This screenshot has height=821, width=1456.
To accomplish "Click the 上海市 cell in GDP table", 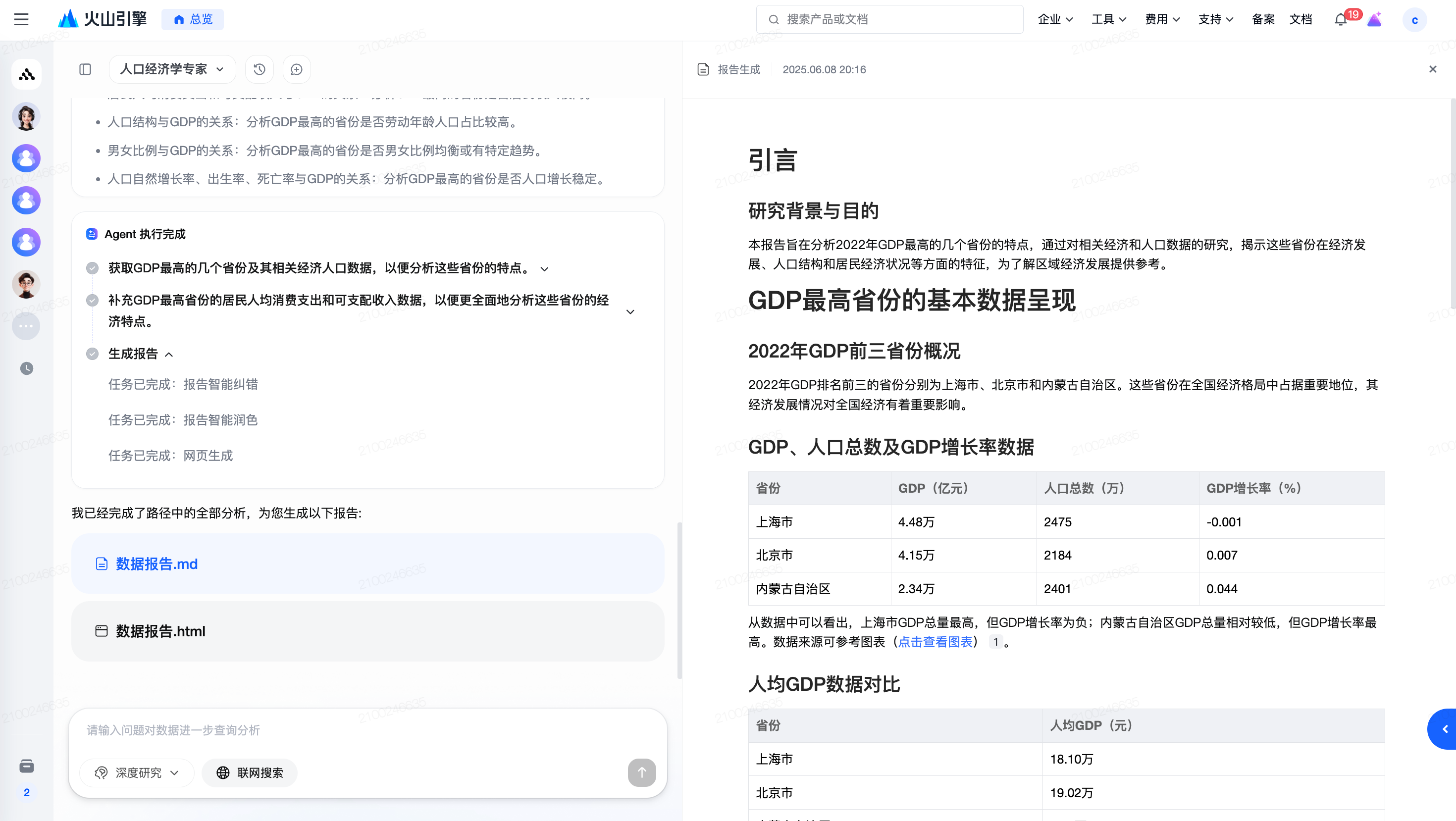I will [820, 521].
